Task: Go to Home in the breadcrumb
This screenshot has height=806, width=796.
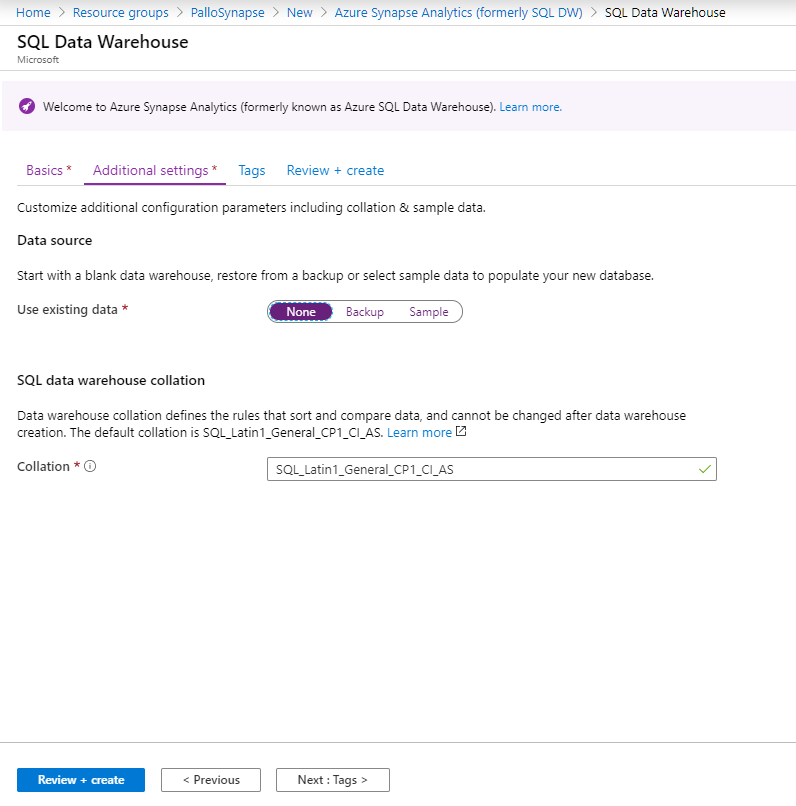Action: tap(33, 12)
